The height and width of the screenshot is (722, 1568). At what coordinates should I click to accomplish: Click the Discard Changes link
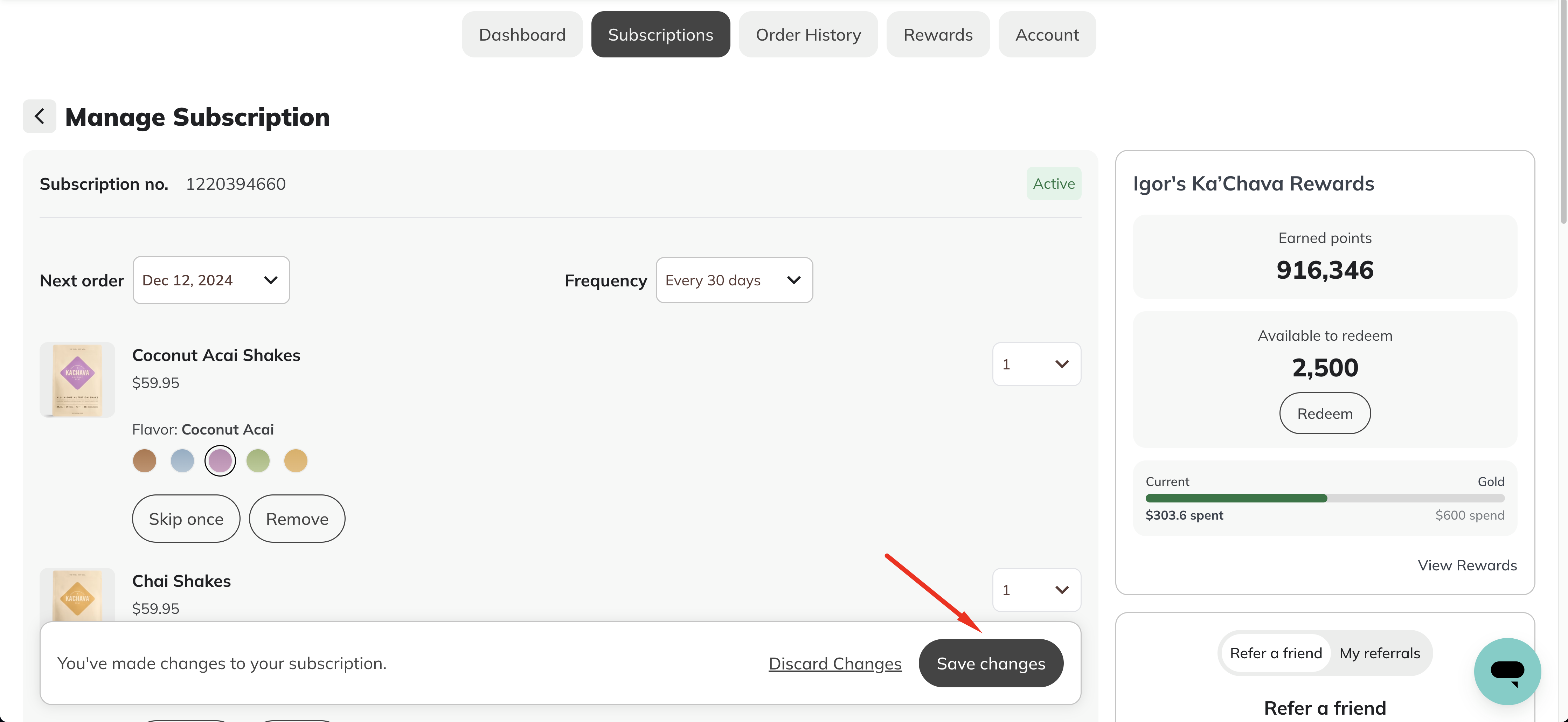(835, 663)
